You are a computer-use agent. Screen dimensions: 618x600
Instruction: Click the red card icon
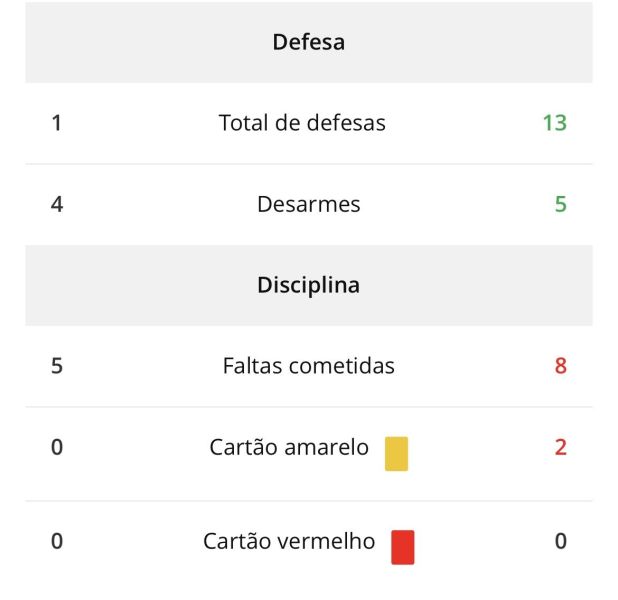pyautogui.click(x=402, y=547)
